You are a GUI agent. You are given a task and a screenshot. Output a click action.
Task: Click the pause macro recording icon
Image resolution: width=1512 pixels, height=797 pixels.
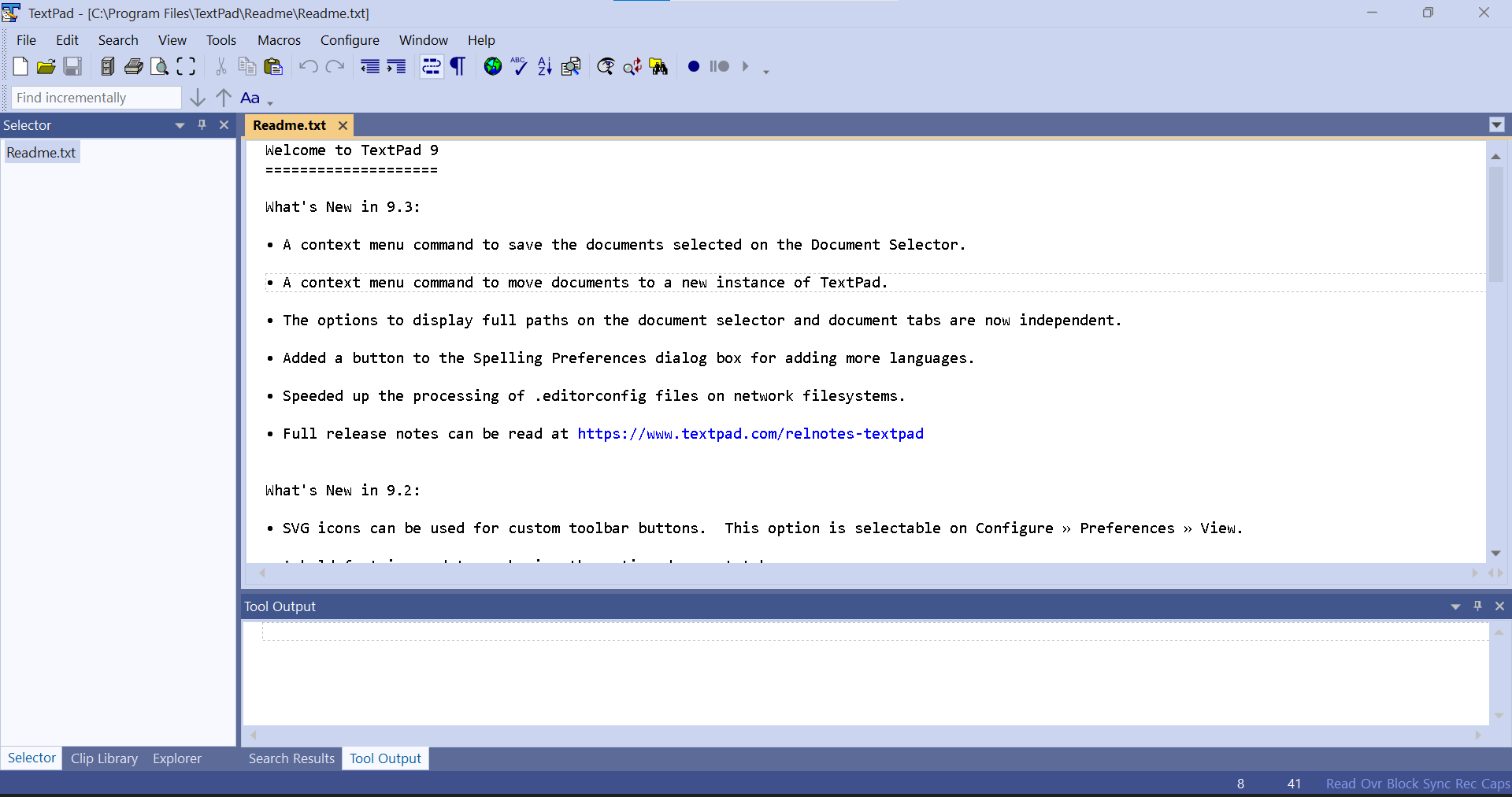point(719,66)
